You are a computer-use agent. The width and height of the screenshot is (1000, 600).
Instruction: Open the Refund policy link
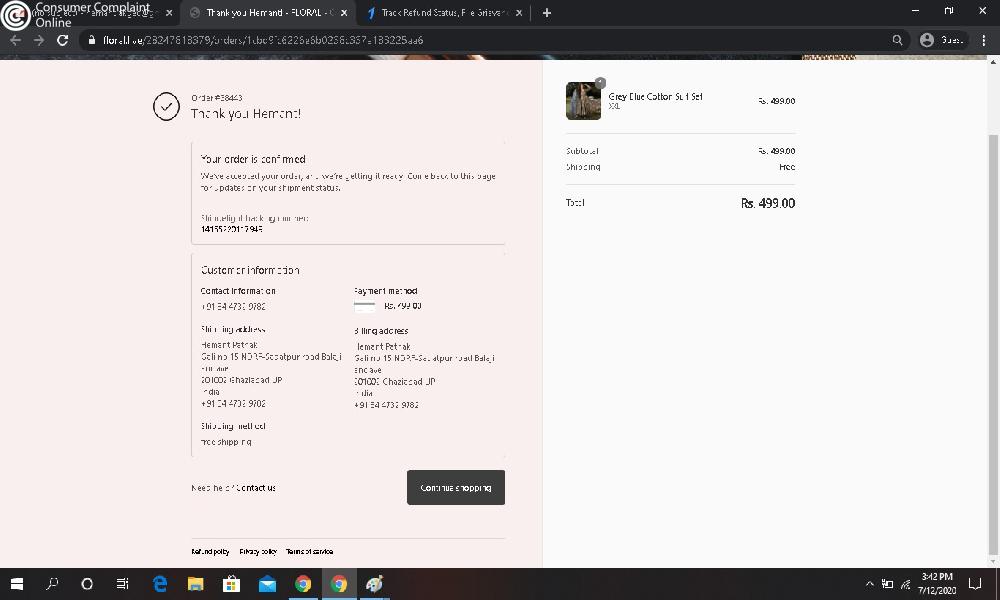[210, 552]
